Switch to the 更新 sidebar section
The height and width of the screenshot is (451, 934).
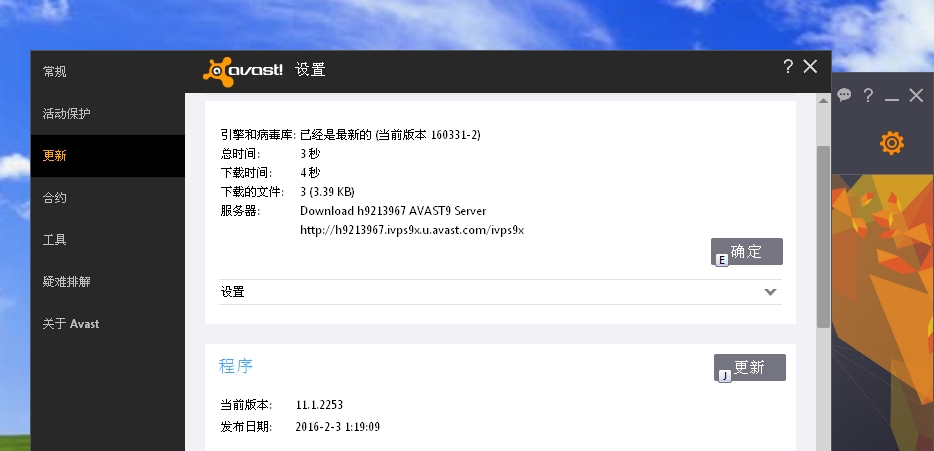[x=55, y=156]
